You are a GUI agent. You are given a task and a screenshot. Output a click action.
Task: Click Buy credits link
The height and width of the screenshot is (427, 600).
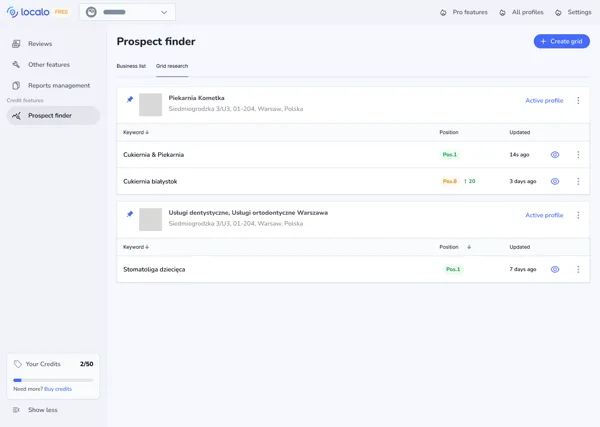(58, 389)
